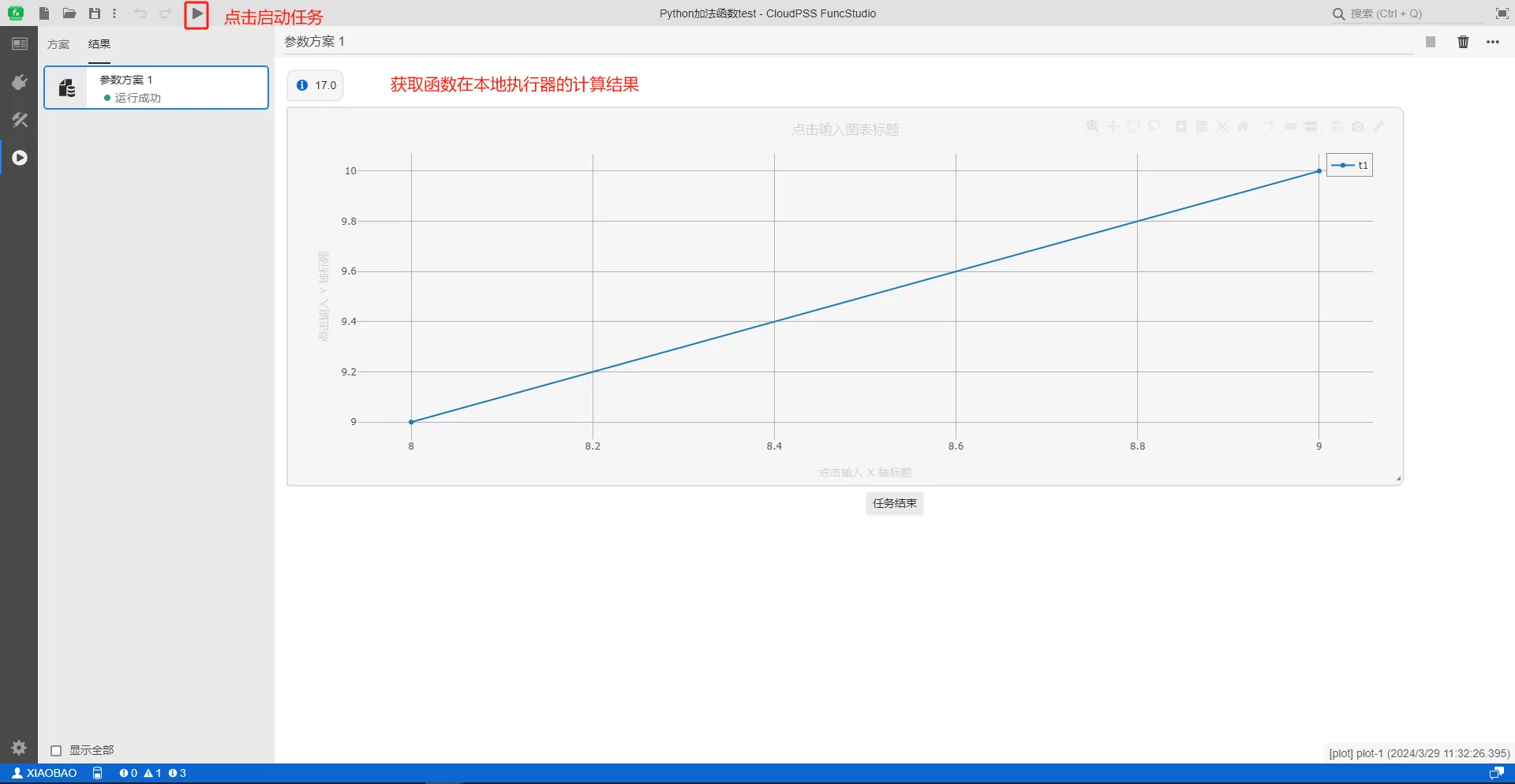Click the info message showing 17.0
Screen dimensions: 1515x784
[x=316, y=85]
